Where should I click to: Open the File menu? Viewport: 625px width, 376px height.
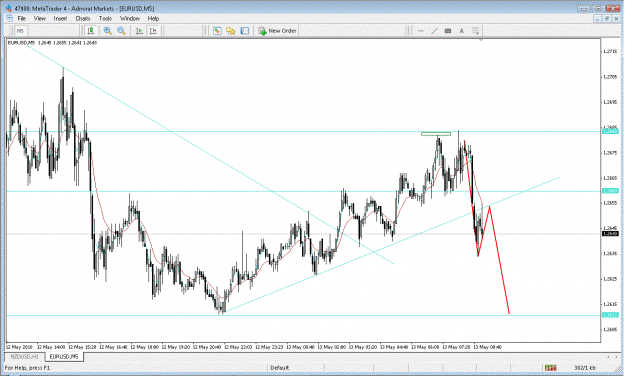tap(22, 18)
